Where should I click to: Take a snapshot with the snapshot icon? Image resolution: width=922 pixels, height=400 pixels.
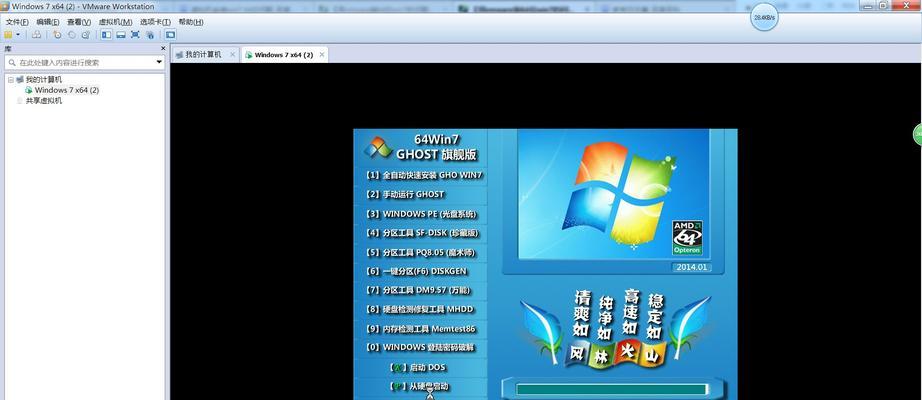coord(57,35)
